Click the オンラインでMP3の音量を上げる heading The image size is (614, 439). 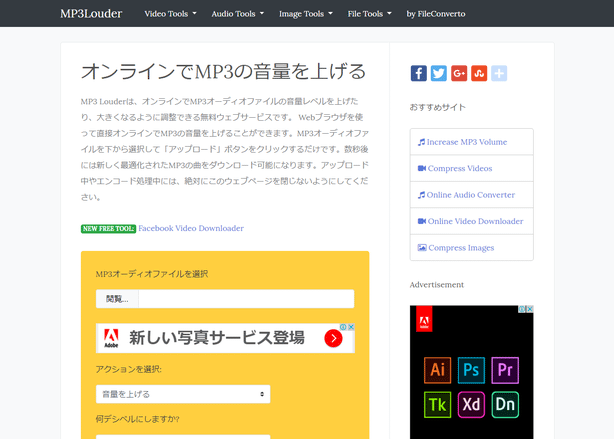pyautogui.click(x=223, y=72)
